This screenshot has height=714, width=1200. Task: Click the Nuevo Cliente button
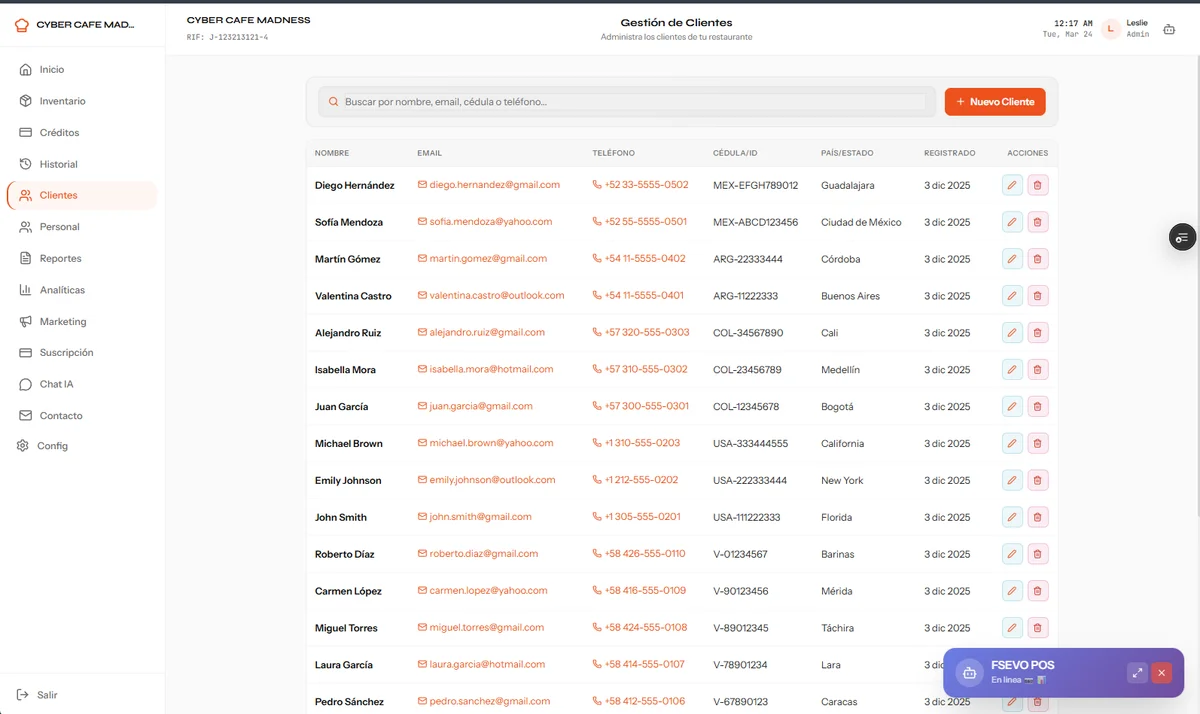click(995, 102)
